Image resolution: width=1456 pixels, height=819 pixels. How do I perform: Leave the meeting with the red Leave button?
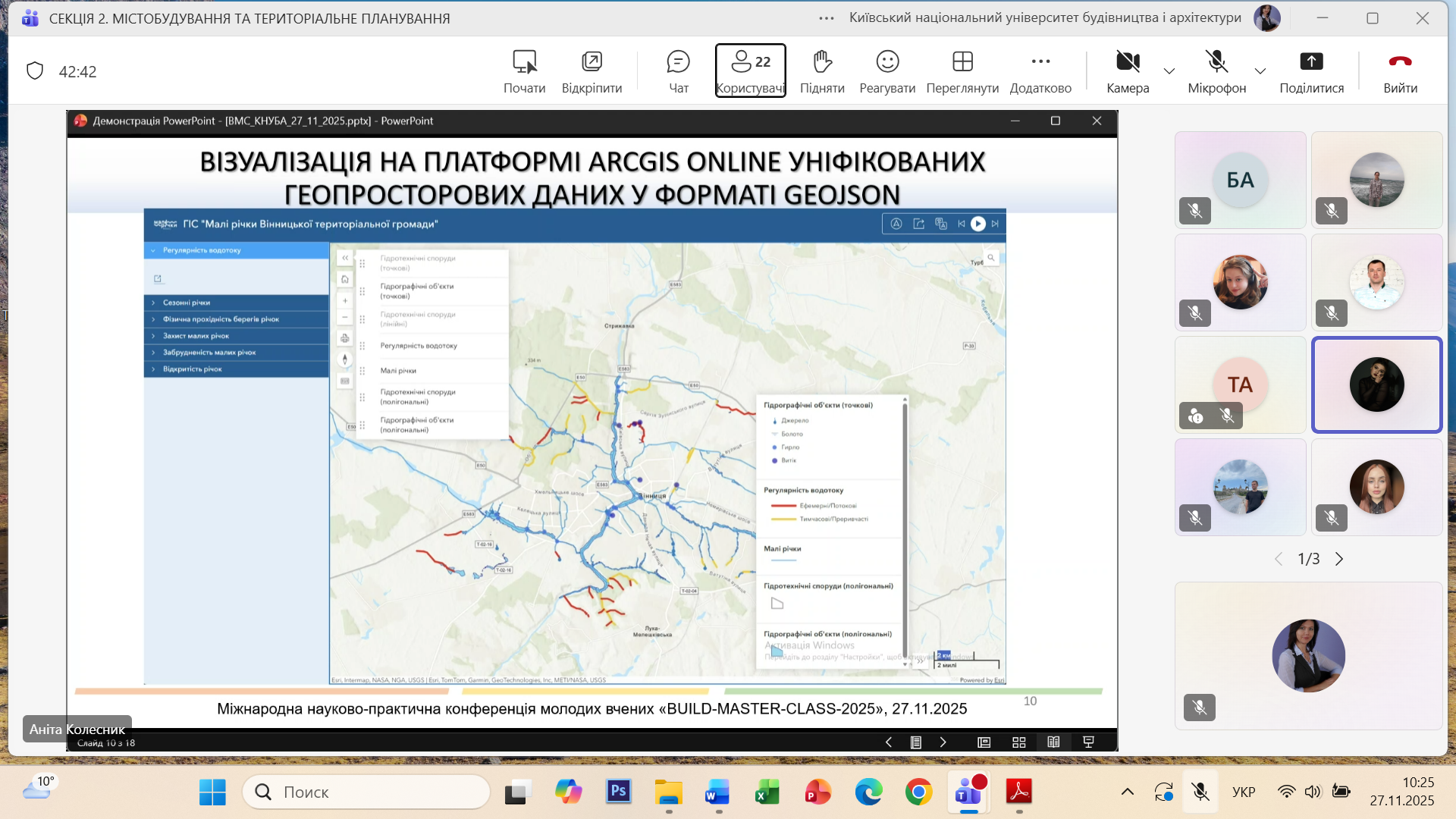point(1400,71)
